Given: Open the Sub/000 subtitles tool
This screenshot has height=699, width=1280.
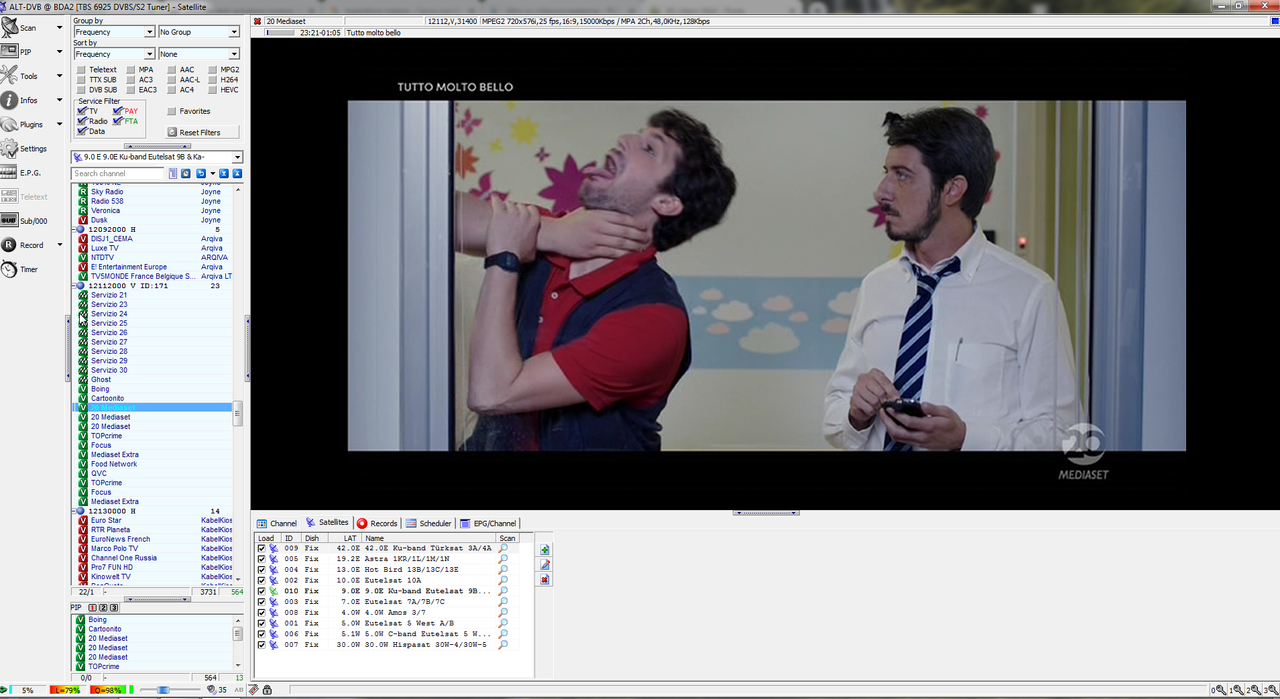Looking at the screenshot, I should 10,220.
